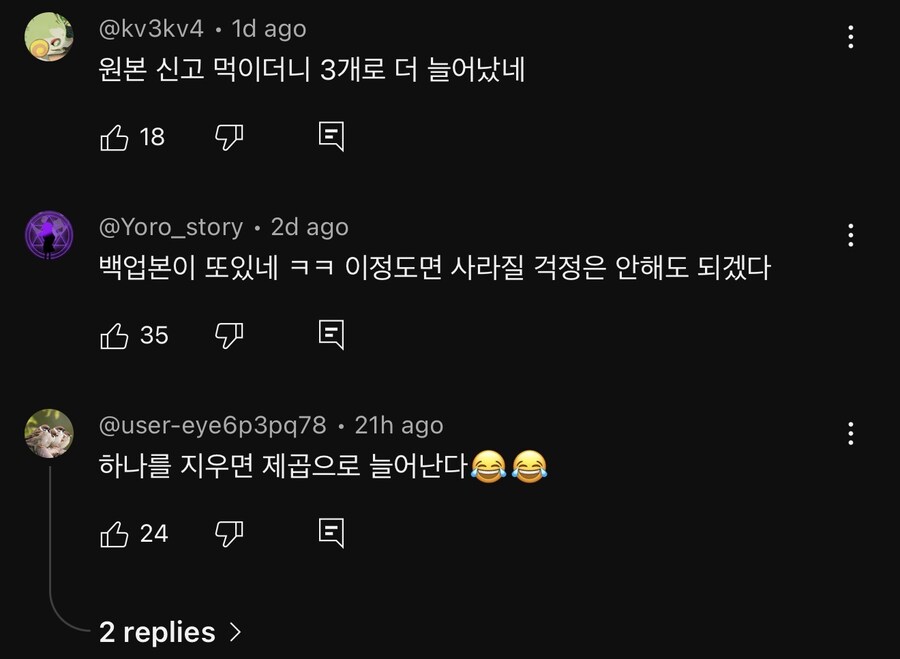Open more options for @kv3kv4 comment
The width and height of the screenshot is (900, 659).
[x=850, y=38]
